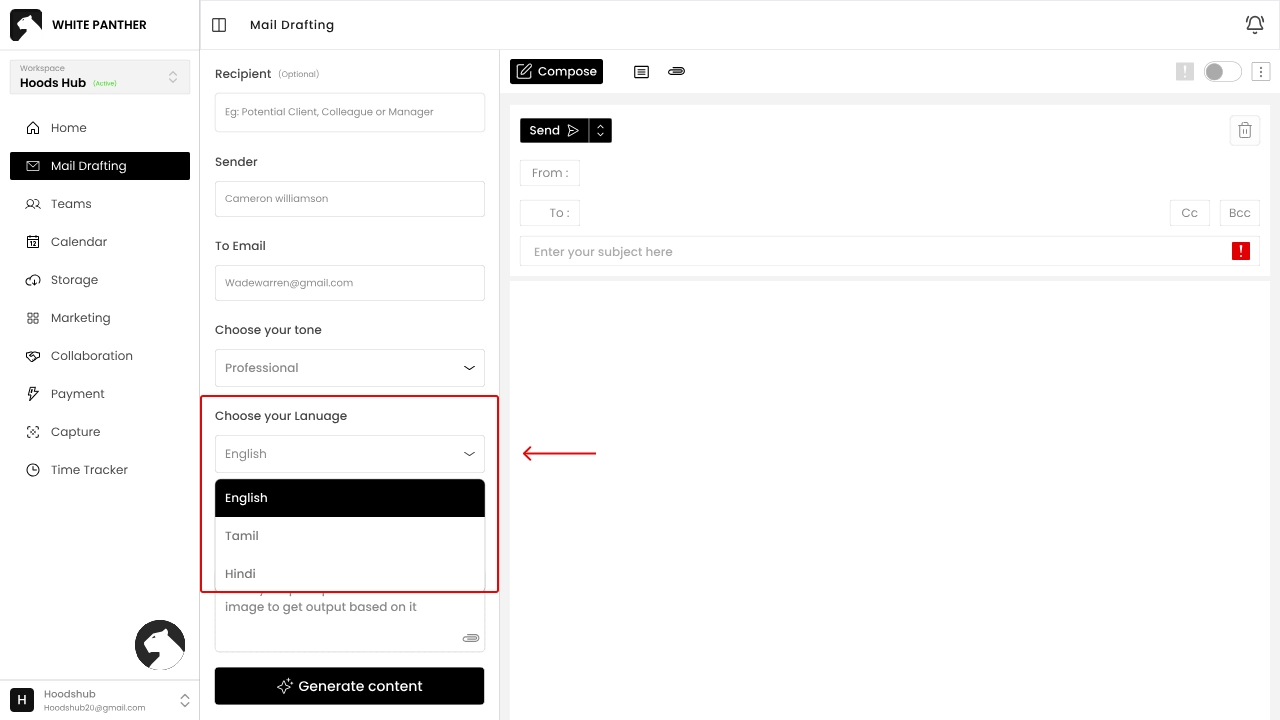Click the red exclamation priority icon
1280x720 pixels.
pos(1240,252)
